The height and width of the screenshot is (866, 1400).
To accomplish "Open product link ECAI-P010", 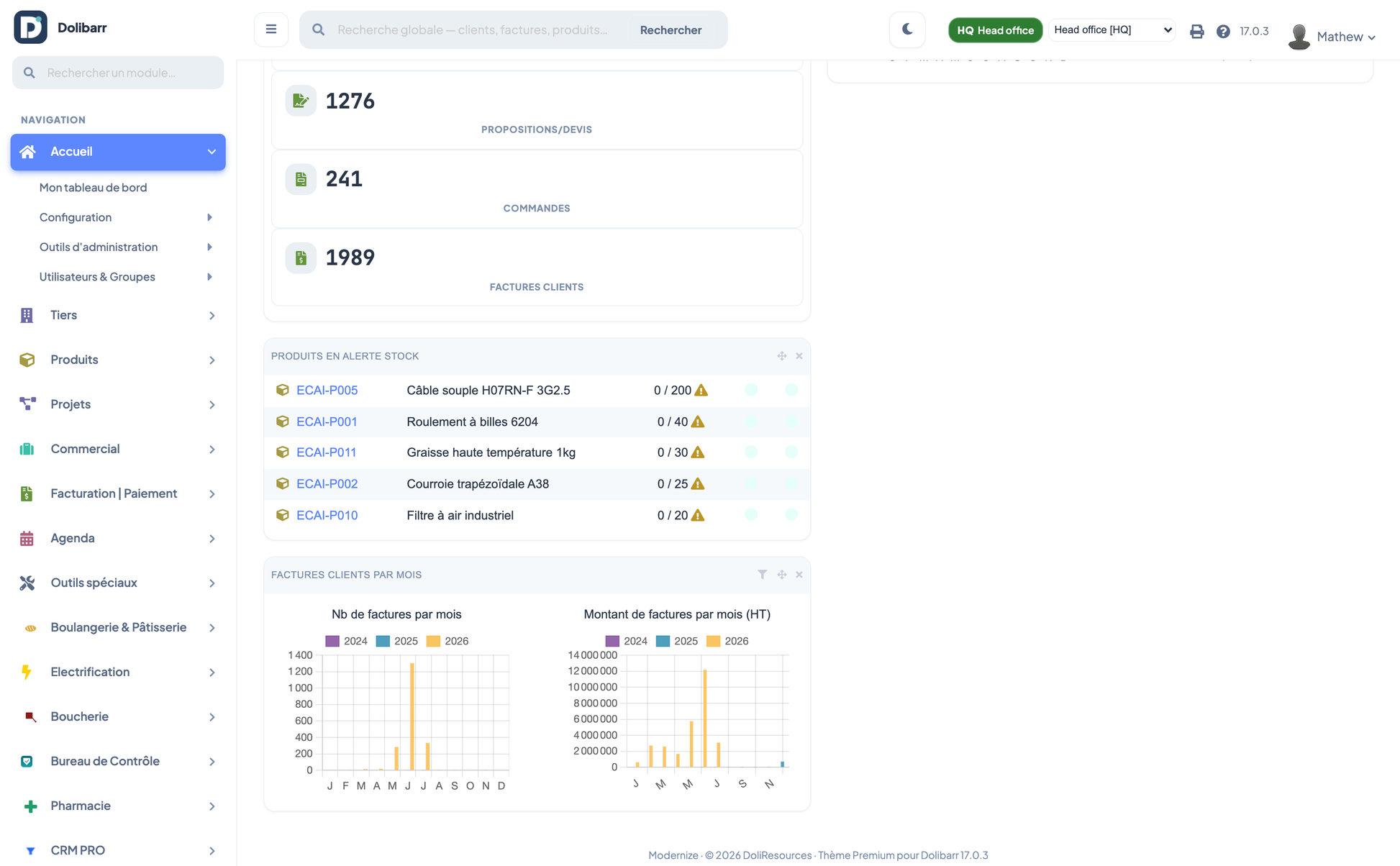I will click(x=327, y=515).
